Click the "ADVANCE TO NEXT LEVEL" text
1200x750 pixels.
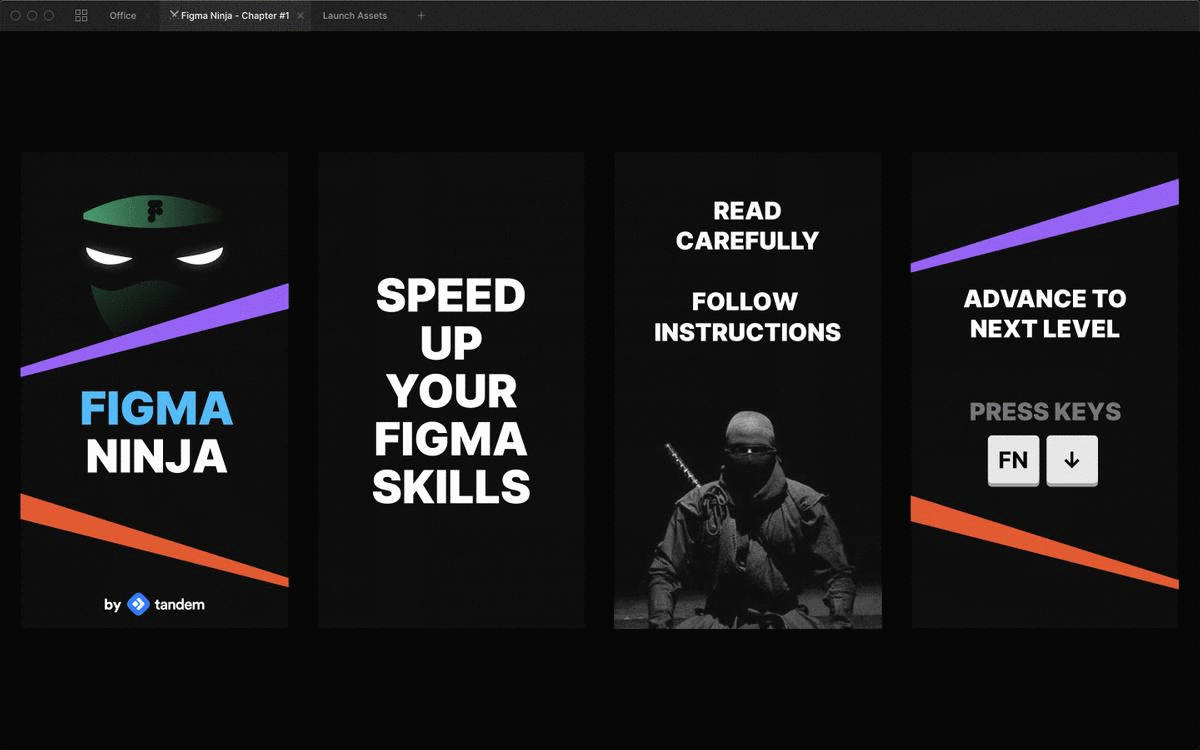[1045, 313]
